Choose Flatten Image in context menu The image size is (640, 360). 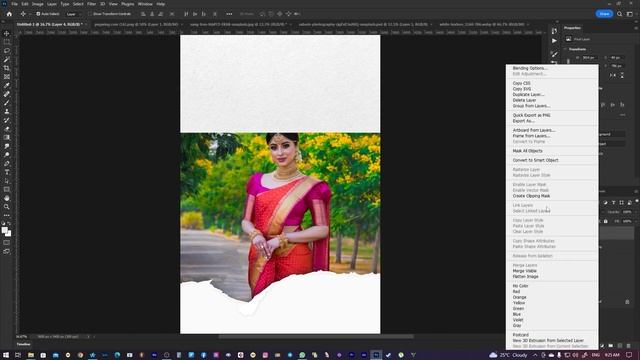(525, 277)
